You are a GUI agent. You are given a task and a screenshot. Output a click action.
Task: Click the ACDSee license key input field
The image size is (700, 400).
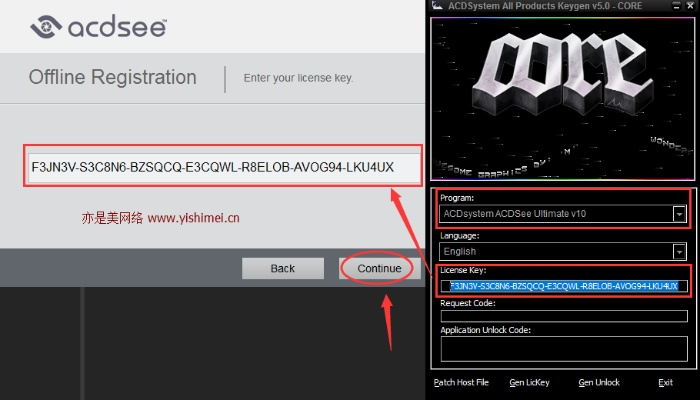click(225, 168)
